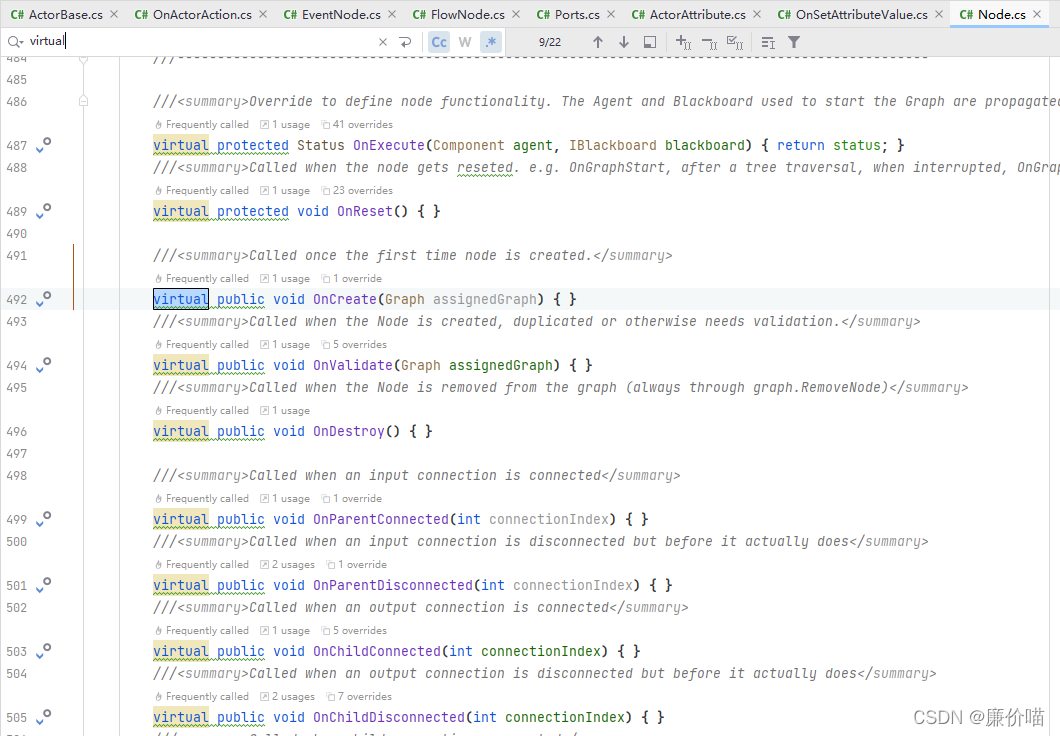Open search history dropdown magnifier icon
The image size is (1060, 736).
(15, 42)
